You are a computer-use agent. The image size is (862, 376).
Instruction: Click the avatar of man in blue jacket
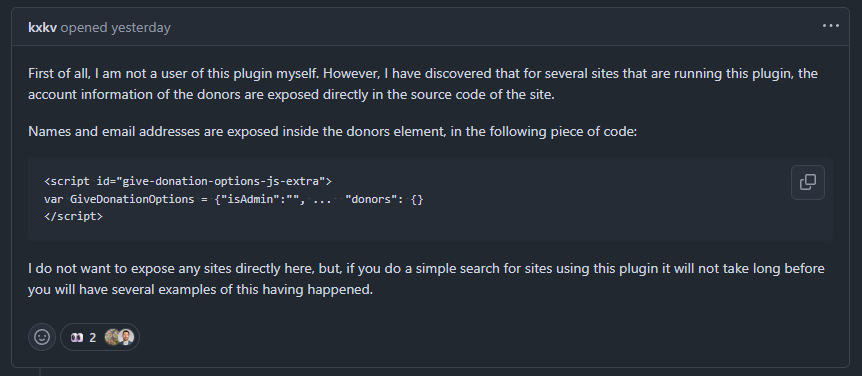coord(126,337)
